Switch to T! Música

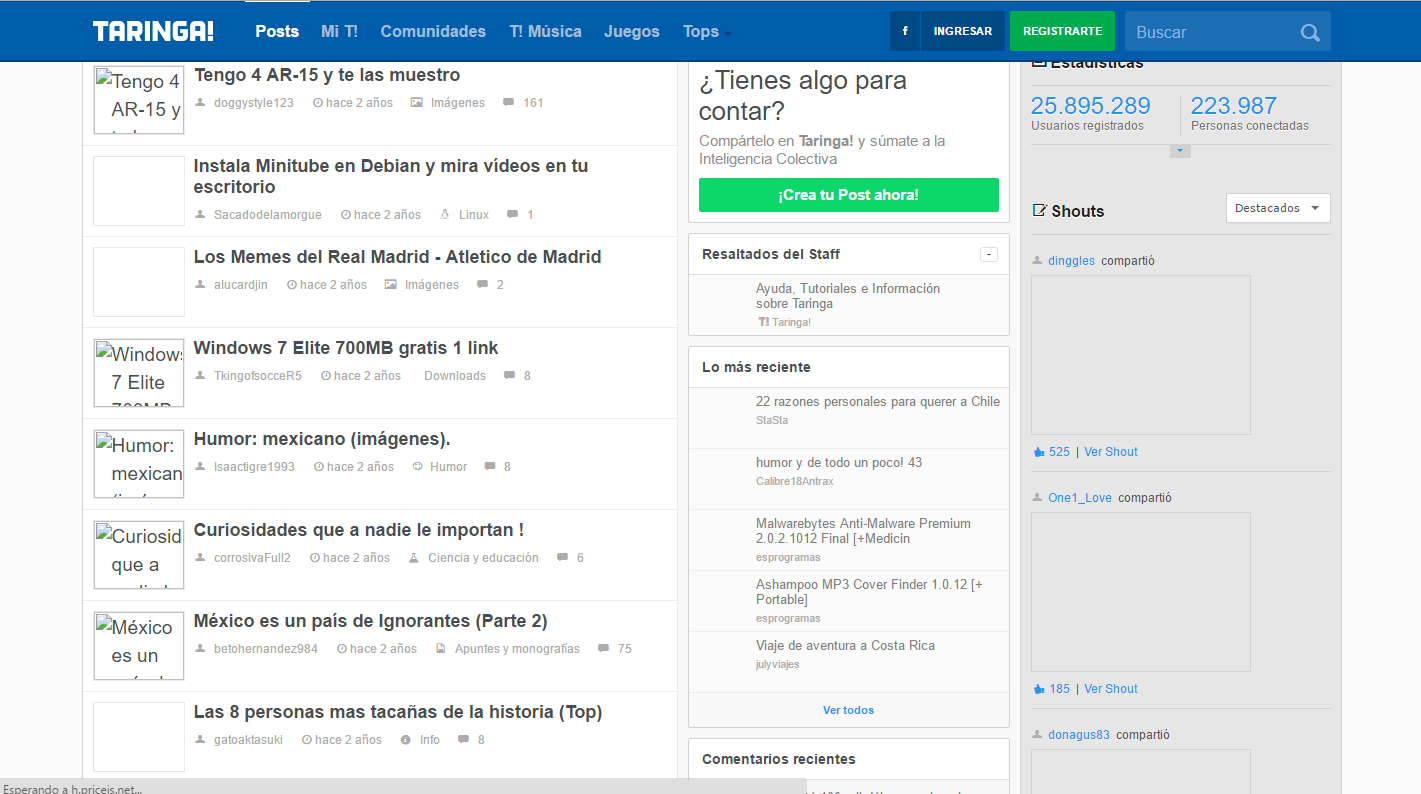tap(545, 31)
